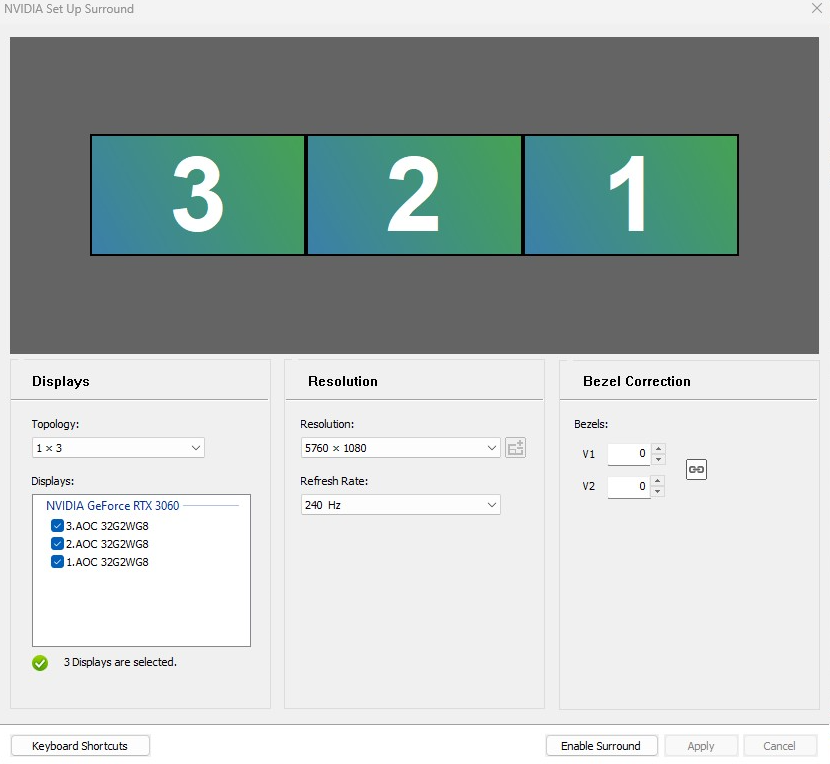Screen dimensions: 830x764
Task: Click the '3 Displays are selected.' status text
Action: (120, 662)
